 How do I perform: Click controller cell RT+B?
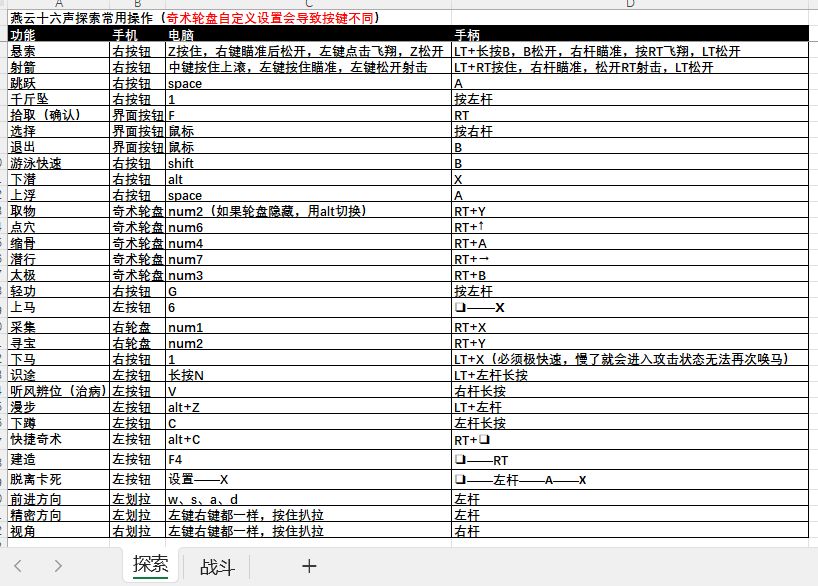(630, 275)
